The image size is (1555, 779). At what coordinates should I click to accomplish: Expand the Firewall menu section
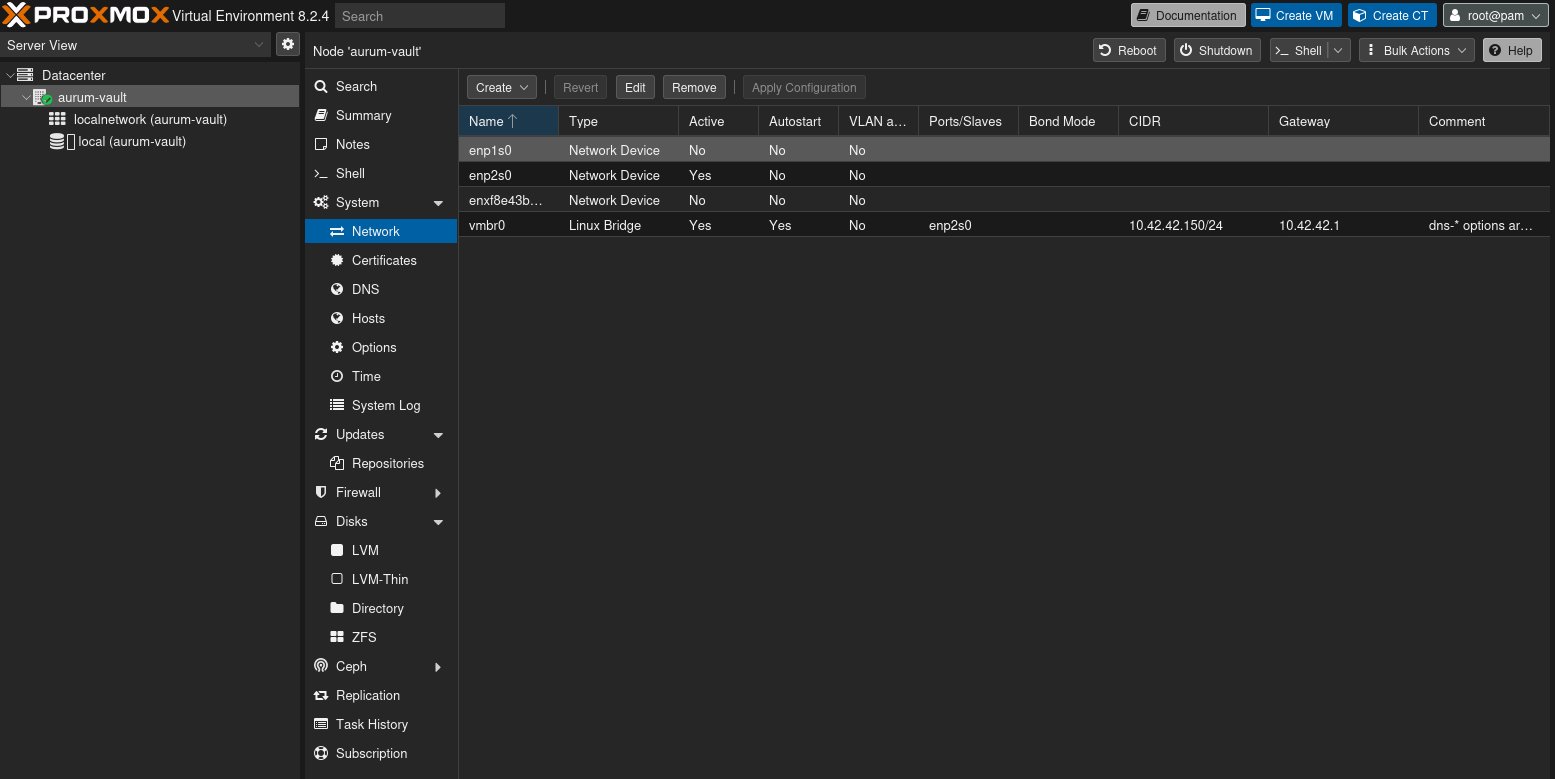point(438,493)
